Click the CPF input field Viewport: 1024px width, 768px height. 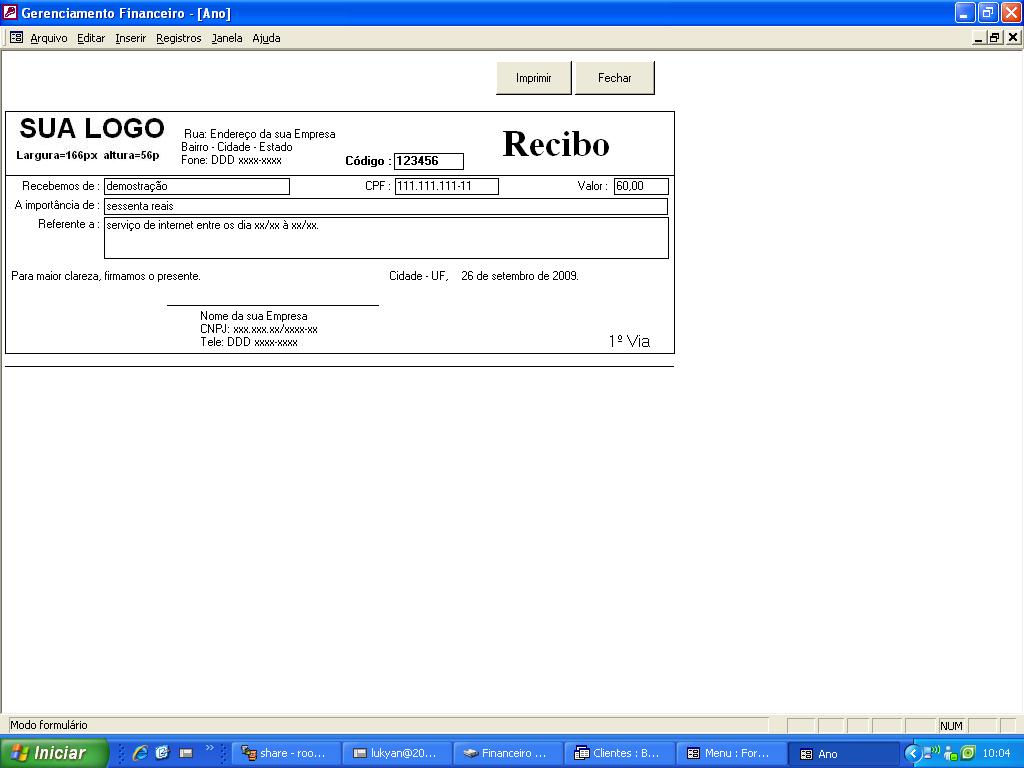pos(447,186)
